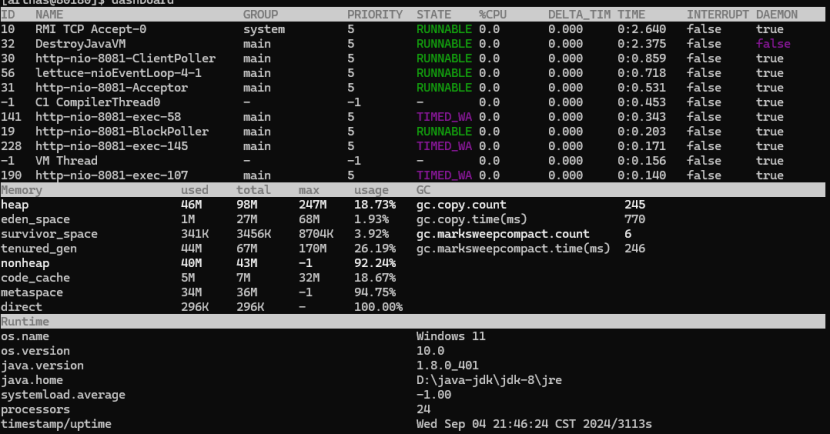Click java.home path 'D:\java-jdk\jdk-8\jre'
830x434 pixels.
pyautogui.click(x=489, y=380)
